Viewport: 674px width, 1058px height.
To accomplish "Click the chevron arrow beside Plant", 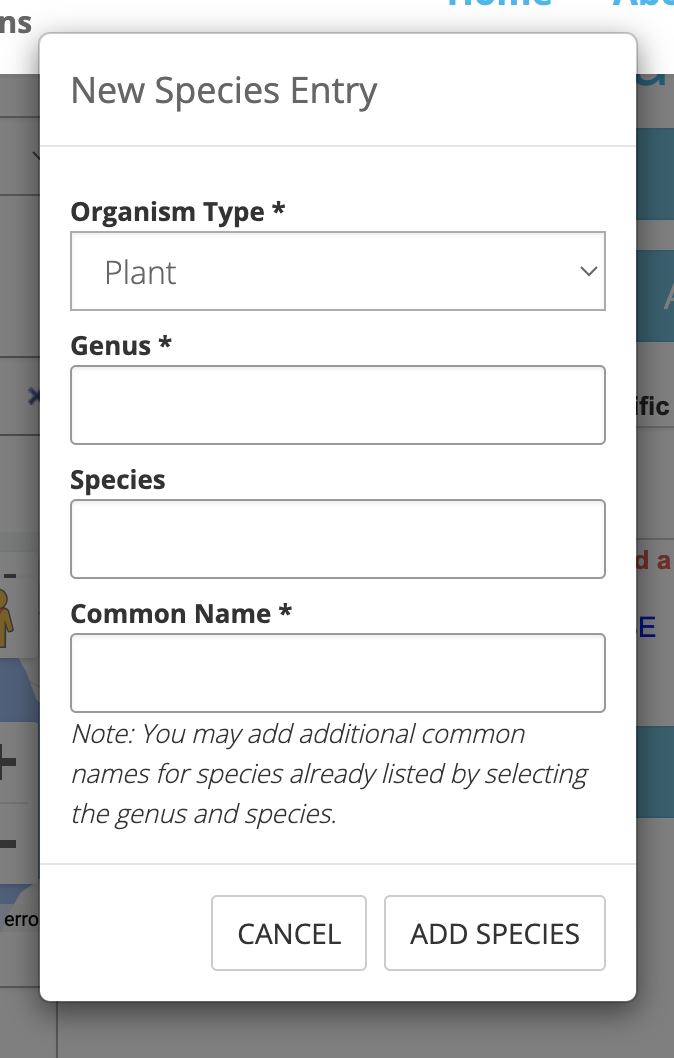I will 589,272.
